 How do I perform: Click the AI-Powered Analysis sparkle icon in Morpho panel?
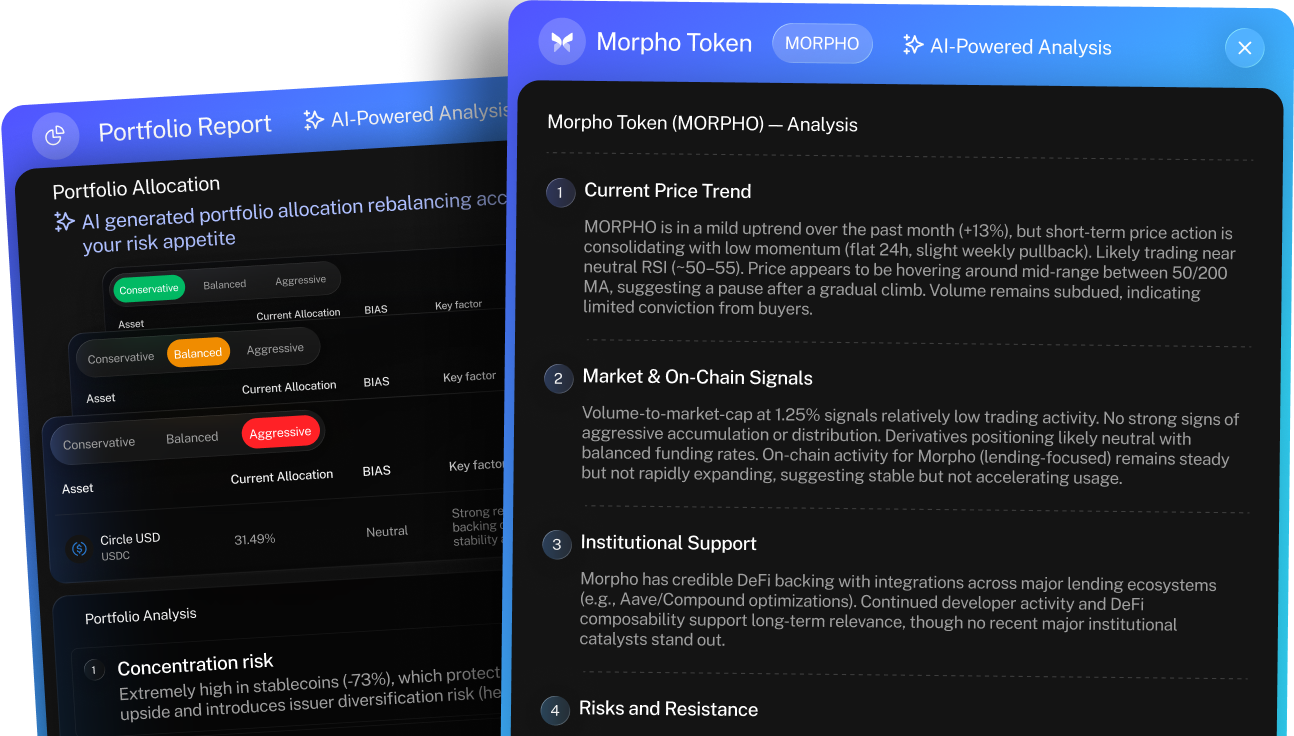click(x=912, y=45)
